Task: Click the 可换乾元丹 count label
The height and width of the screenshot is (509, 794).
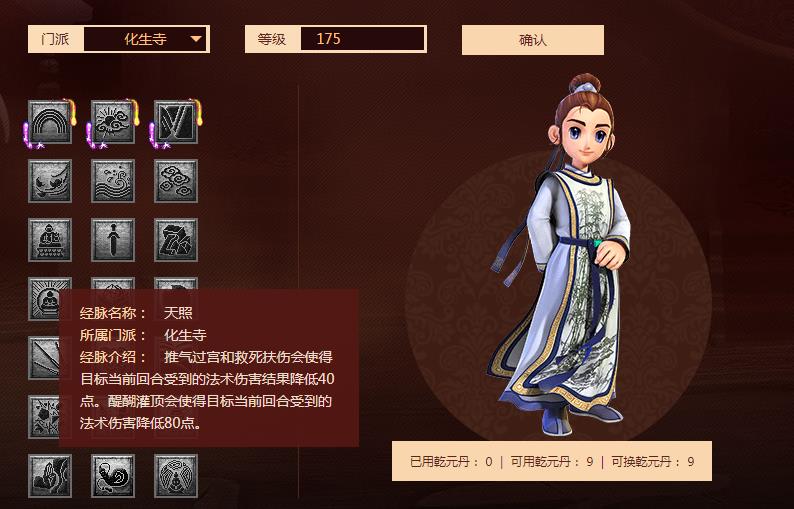Action: click(x=653, y=461)
